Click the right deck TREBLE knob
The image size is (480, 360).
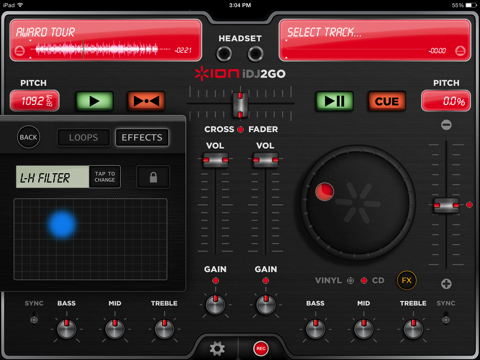tap(413, 329)
